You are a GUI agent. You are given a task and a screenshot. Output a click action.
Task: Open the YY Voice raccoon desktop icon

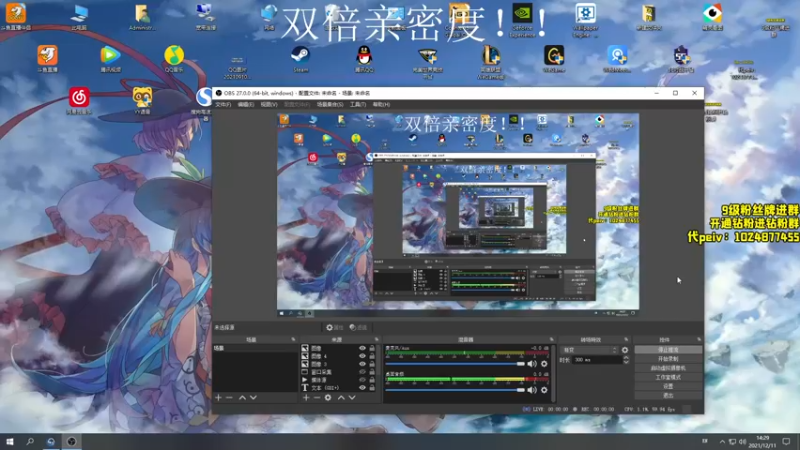[142, 101]
